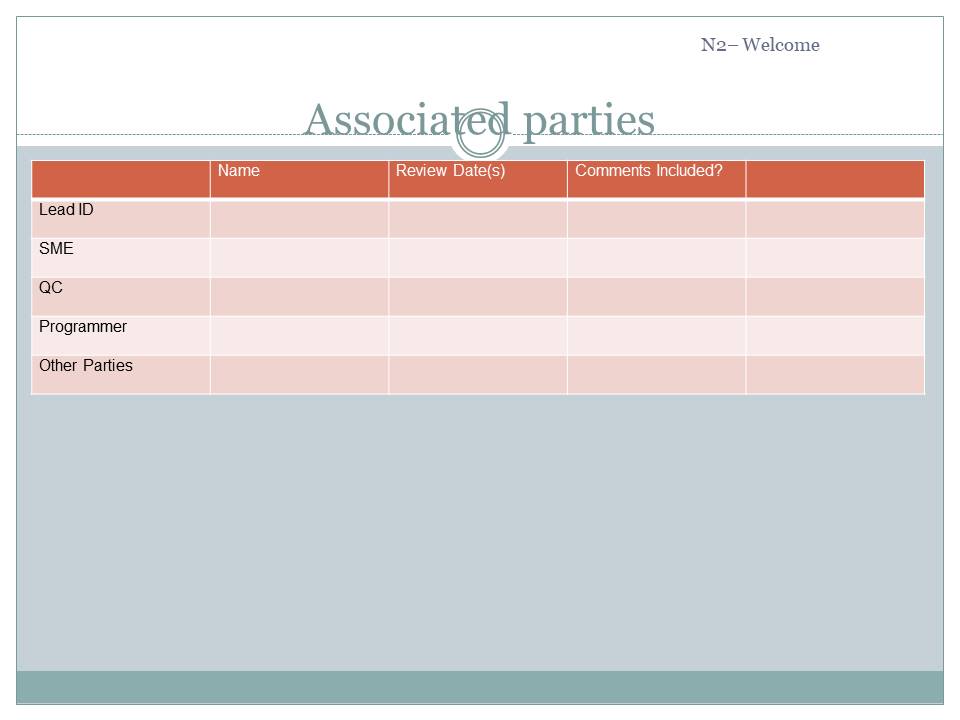This screenshot has height=720, width=960.
Task: Click the 'Comments Included?' column header
Action: pos(648,171)
